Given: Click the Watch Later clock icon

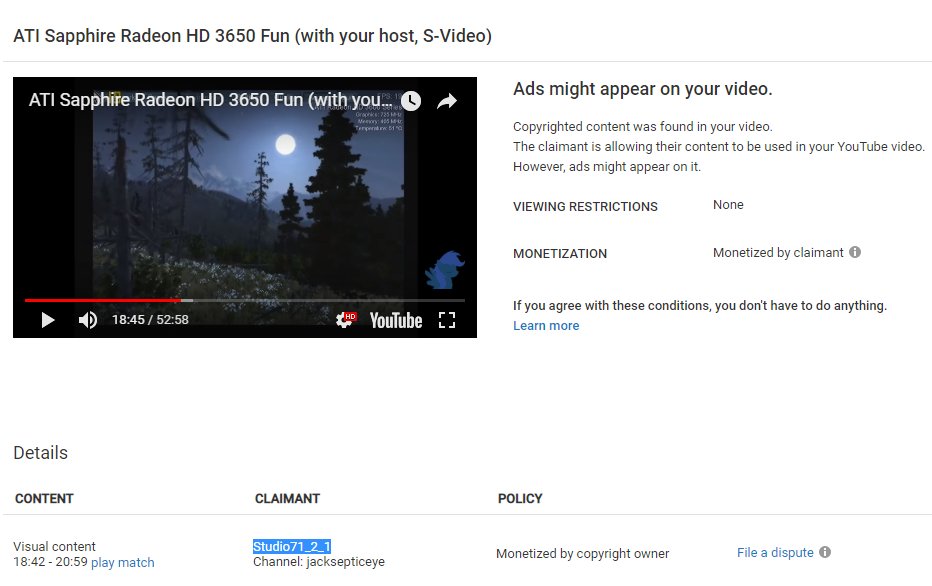Looking at the screenshot, I should (411, 101).
